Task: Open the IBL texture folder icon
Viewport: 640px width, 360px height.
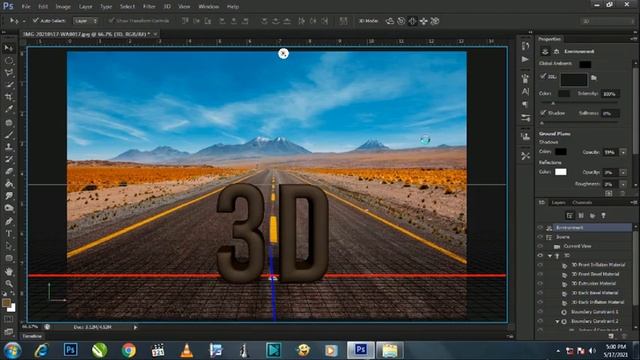Action: [x=594, y=78]
